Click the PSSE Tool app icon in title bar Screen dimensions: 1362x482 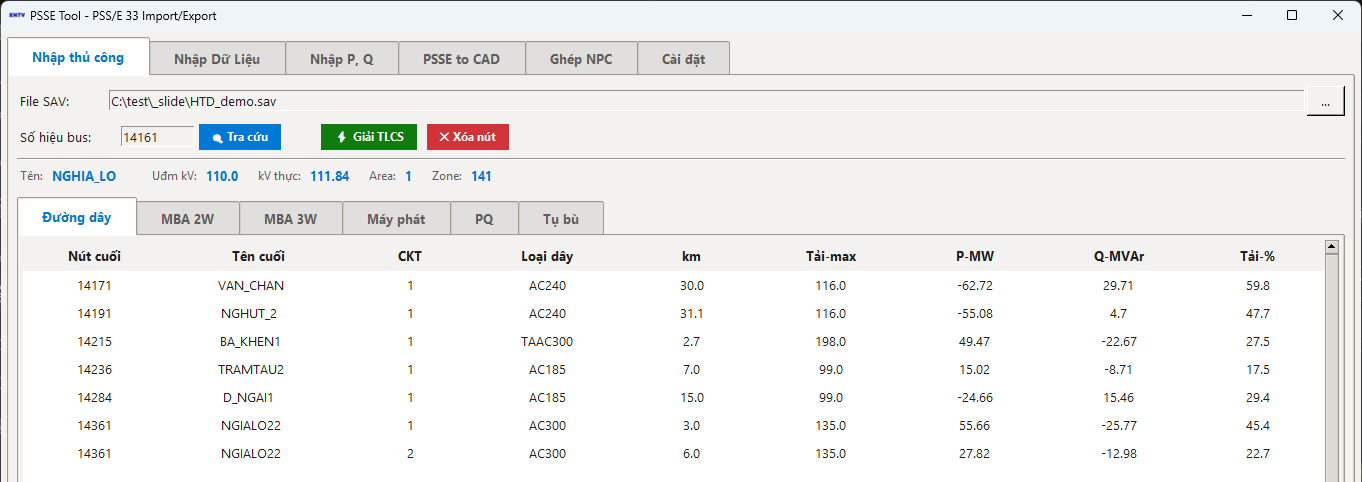click(x=15, y=15)
